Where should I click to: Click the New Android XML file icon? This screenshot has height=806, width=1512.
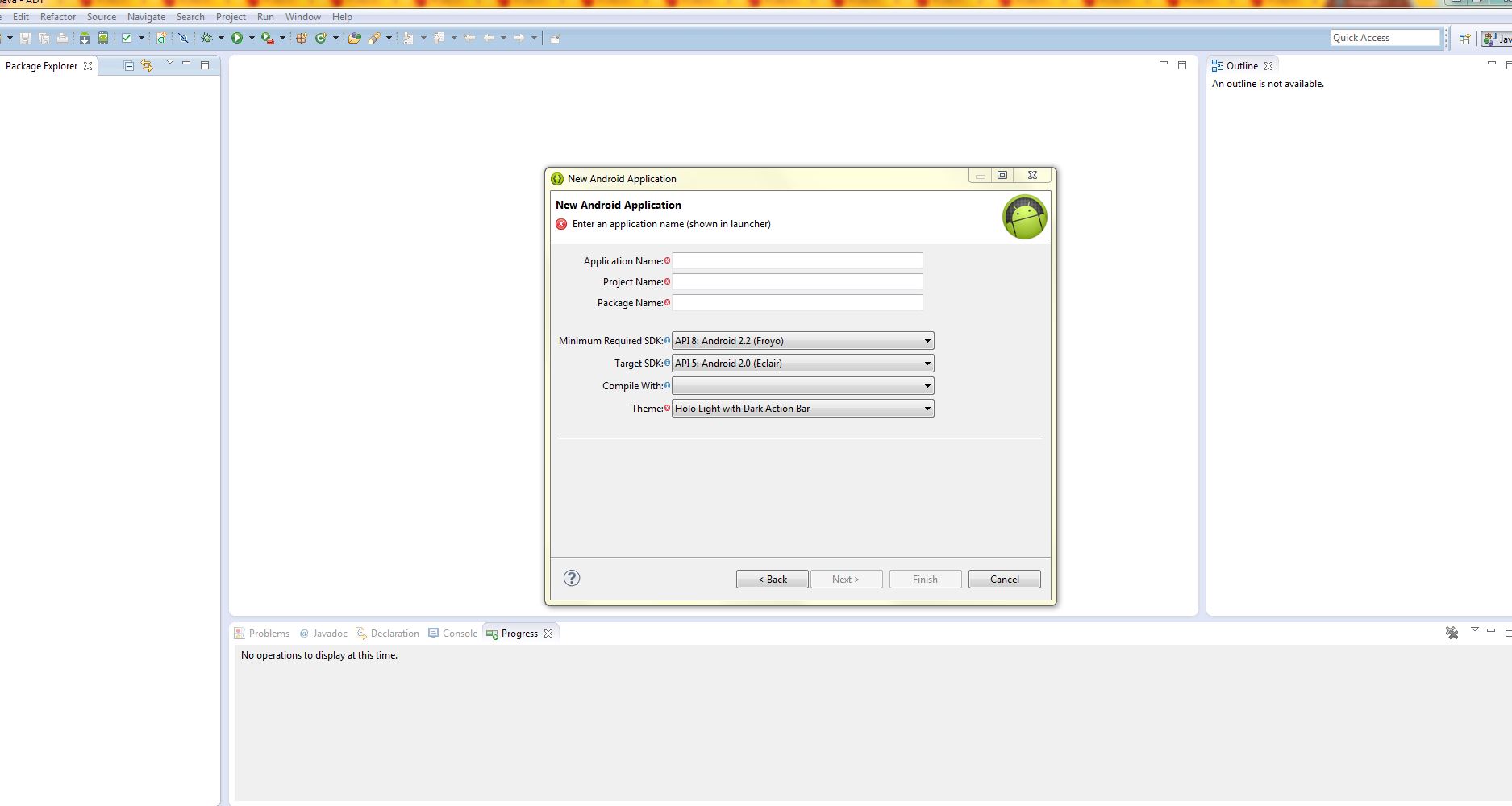point(161,38)
